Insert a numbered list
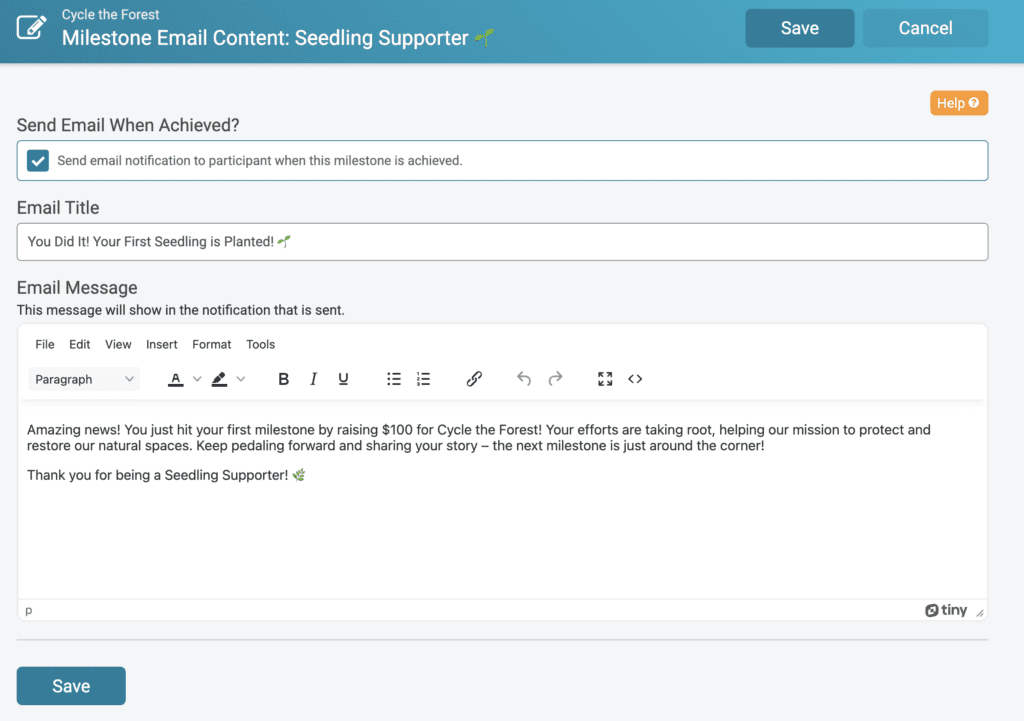This screenshot has height=721, width=1024. click(424, 379)
